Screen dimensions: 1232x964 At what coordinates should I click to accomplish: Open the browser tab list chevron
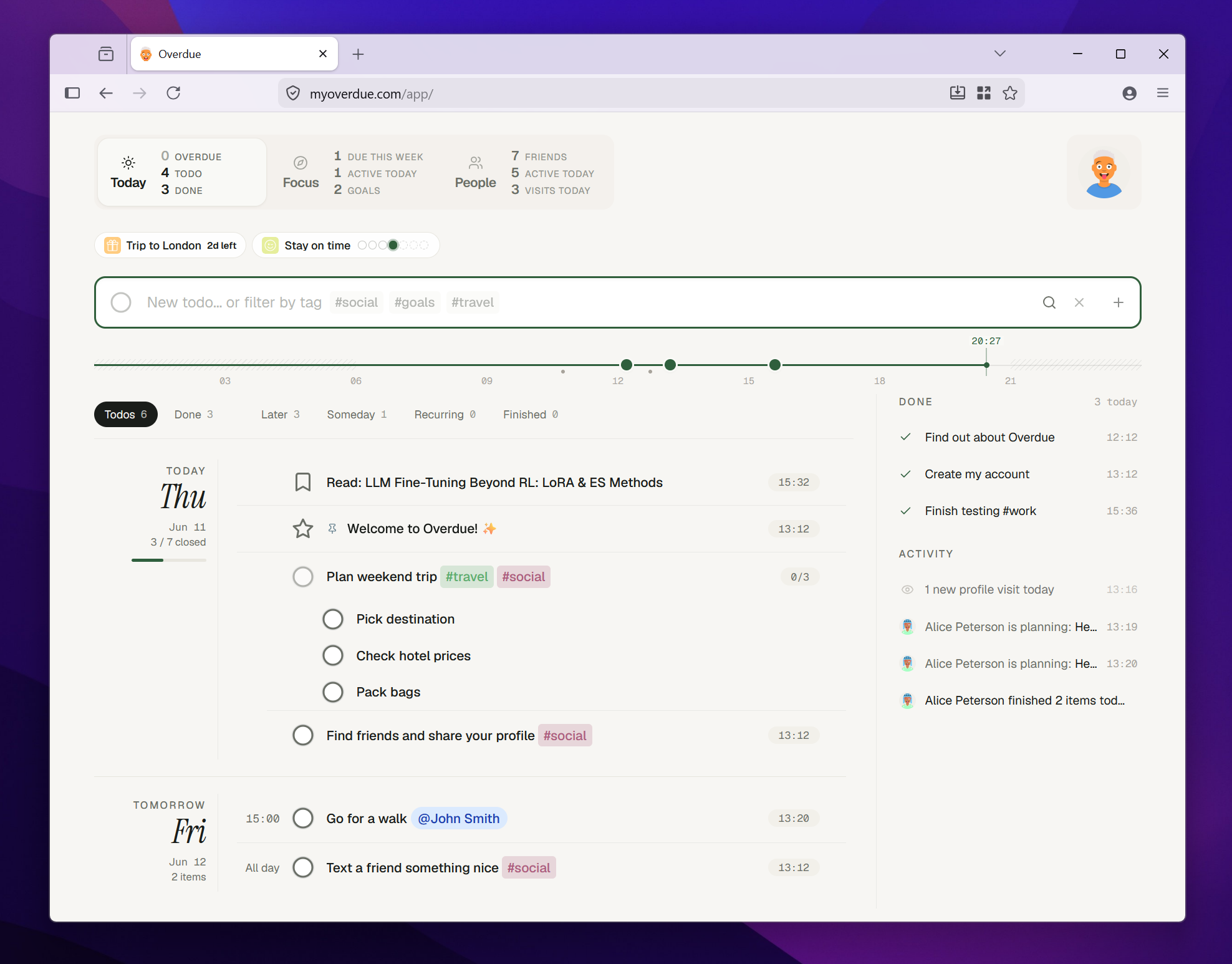click(x=1000, y=54)
